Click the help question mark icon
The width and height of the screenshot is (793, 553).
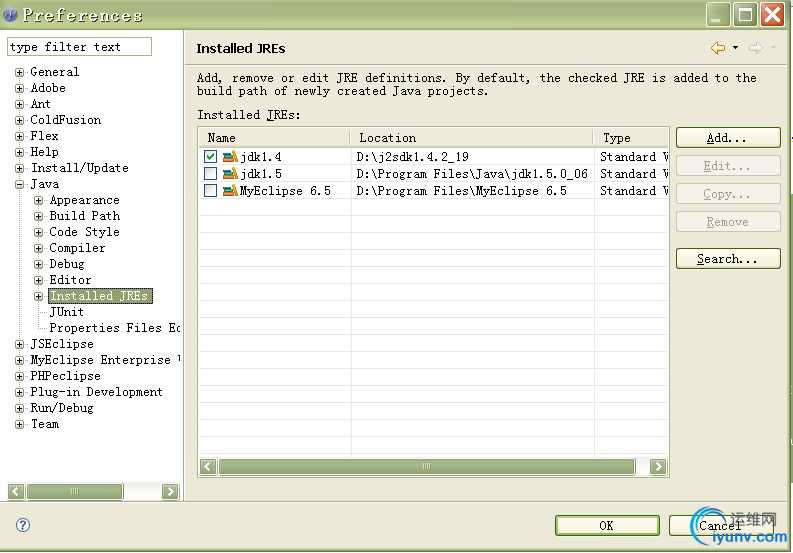(23, 525)
